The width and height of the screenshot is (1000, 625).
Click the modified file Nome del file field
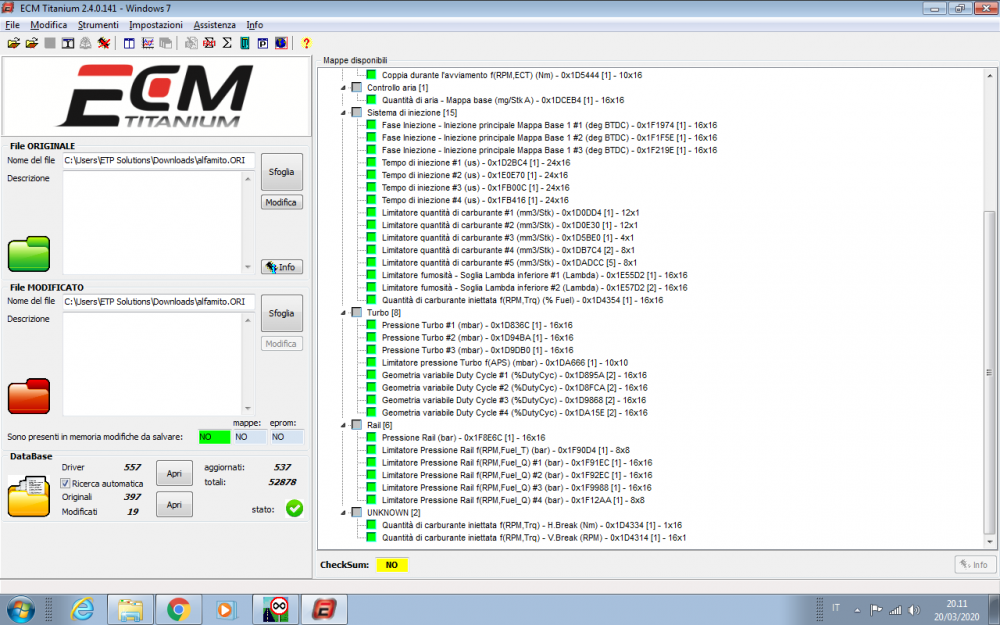click(x=159, y=302)
